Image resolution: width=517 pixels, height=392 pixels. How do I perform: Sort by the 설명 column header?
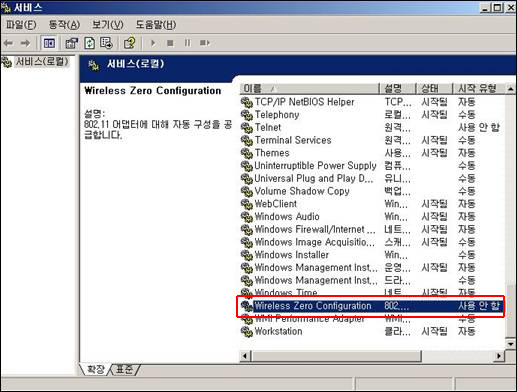(398, 89)
